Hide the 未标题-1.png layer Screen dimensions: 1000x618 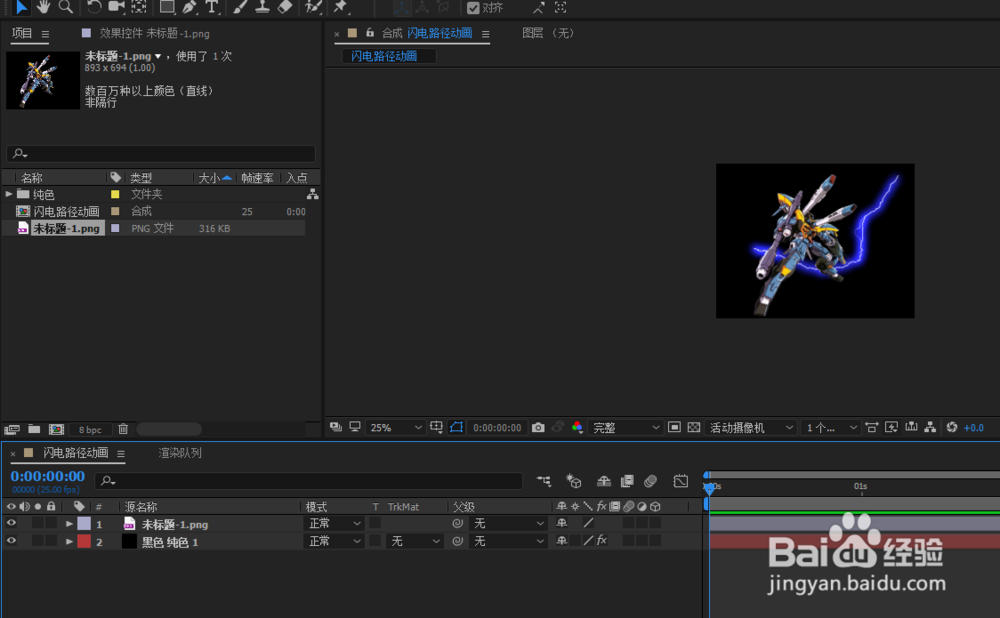pos(11,523)
